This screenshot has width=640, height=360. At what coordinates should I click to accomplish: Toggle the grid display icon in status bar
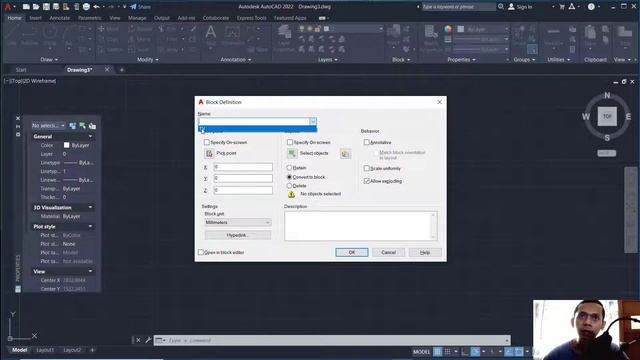(x=438, y=351)
